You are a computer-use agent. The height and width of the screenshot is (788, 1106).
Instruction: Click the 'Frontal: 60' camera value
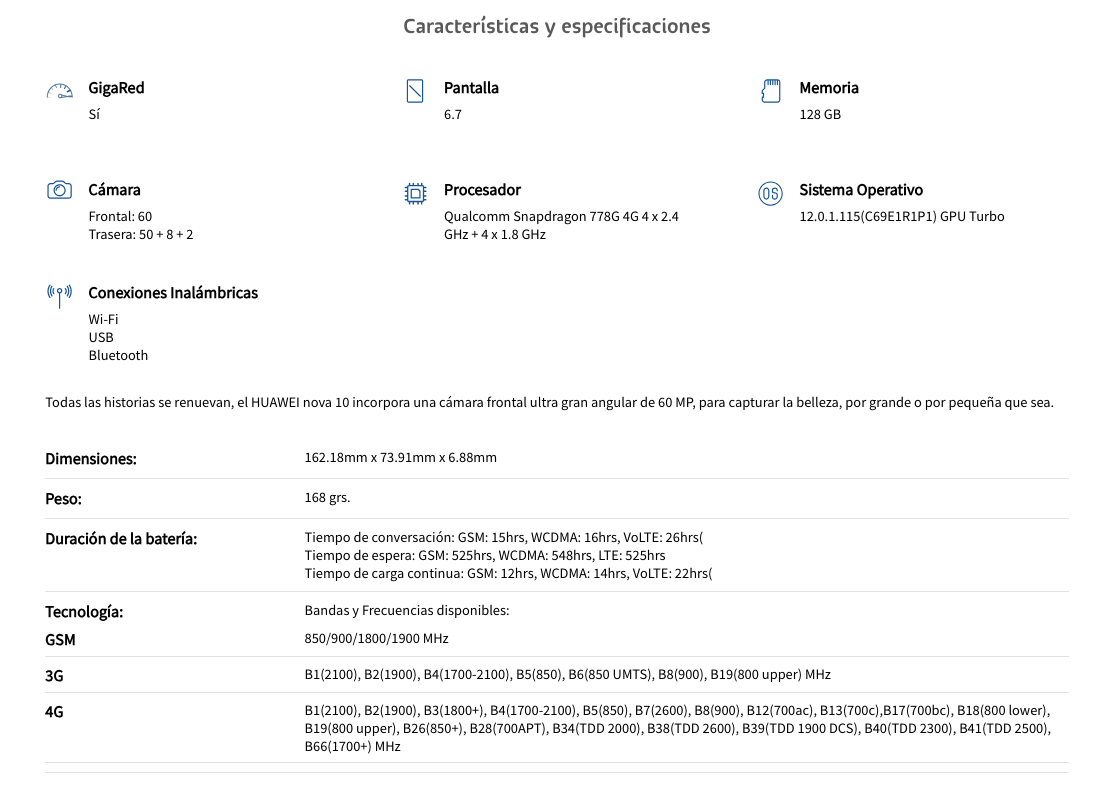pos(120,217)
